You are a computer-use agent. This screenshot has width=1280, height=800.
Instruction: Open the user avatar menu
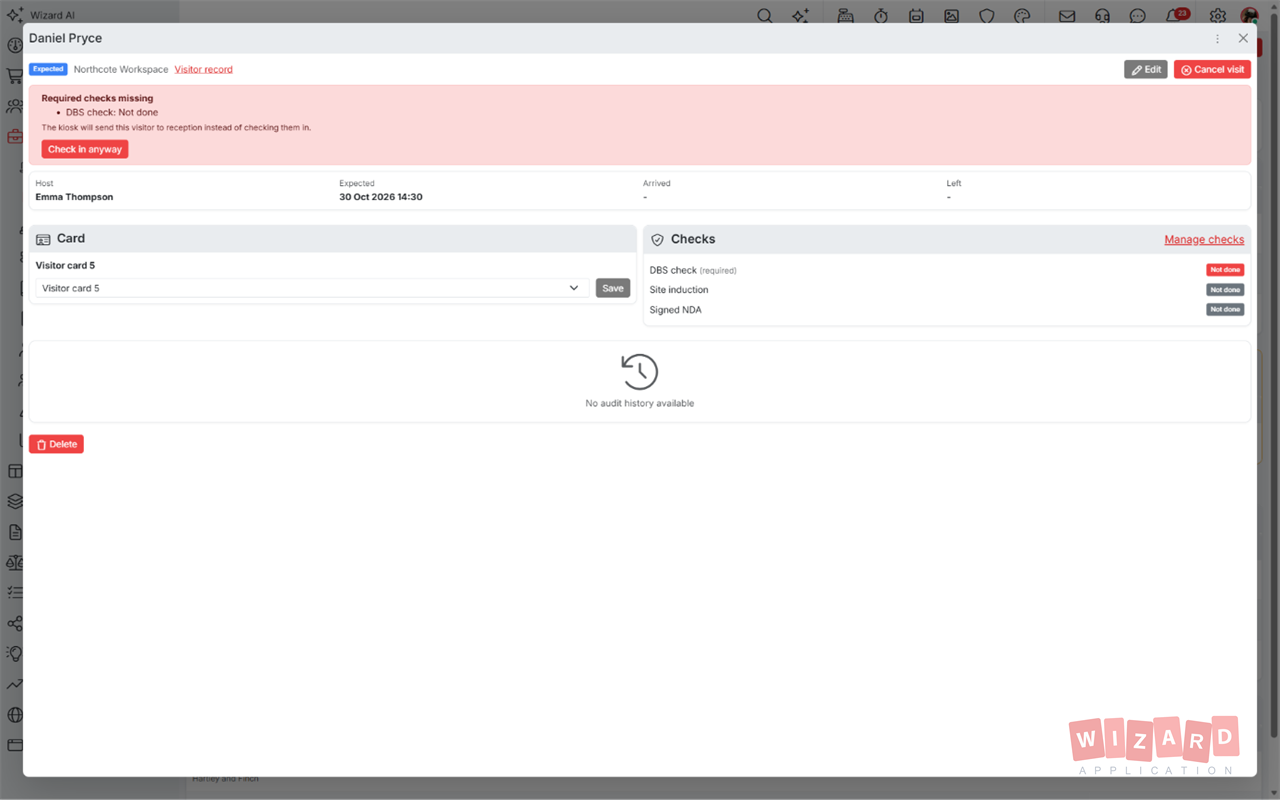coord(1250,16)
